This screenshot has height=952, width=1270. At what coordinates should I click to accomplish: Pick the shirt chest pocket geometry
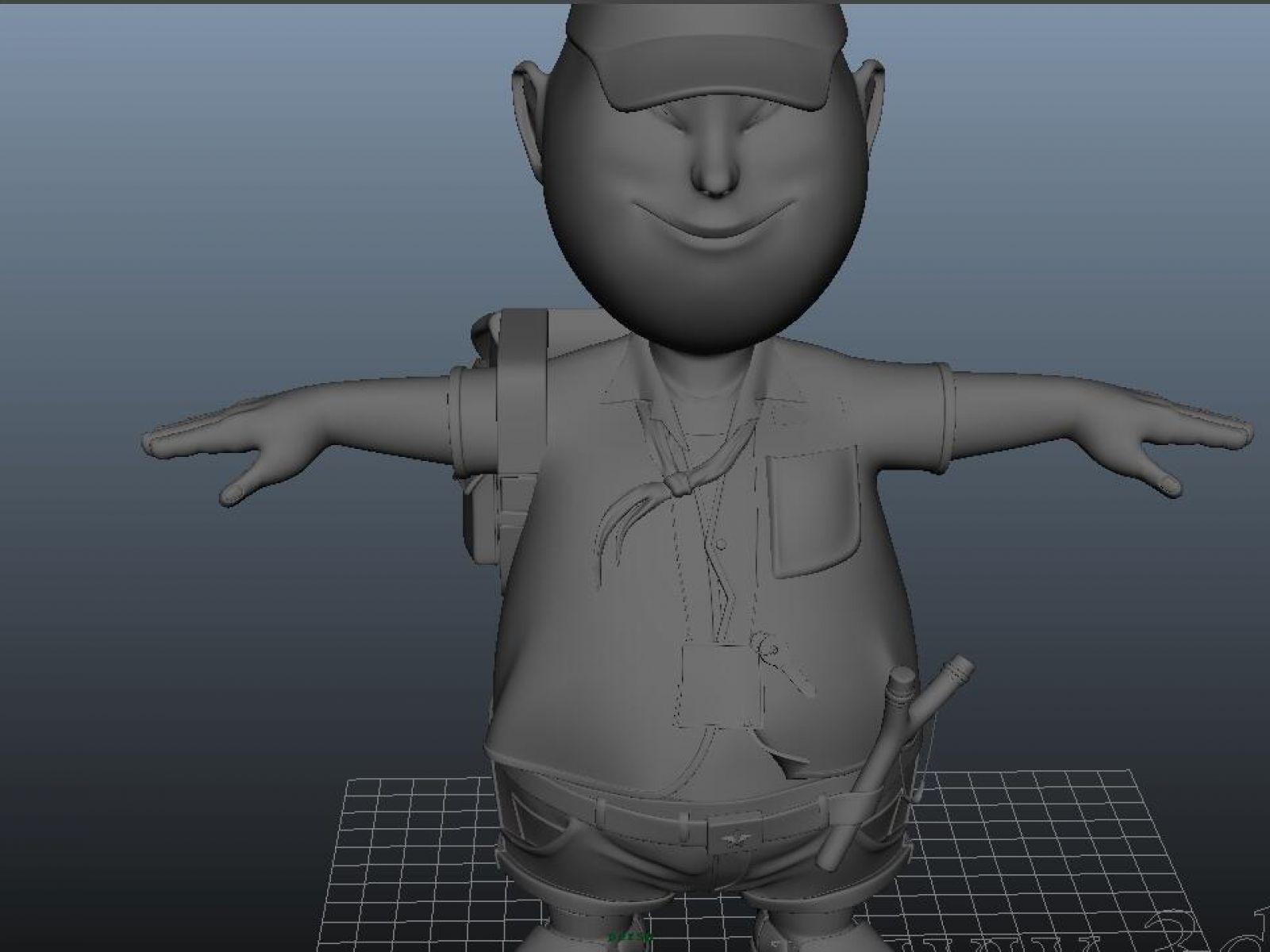(x=814, y=512)
